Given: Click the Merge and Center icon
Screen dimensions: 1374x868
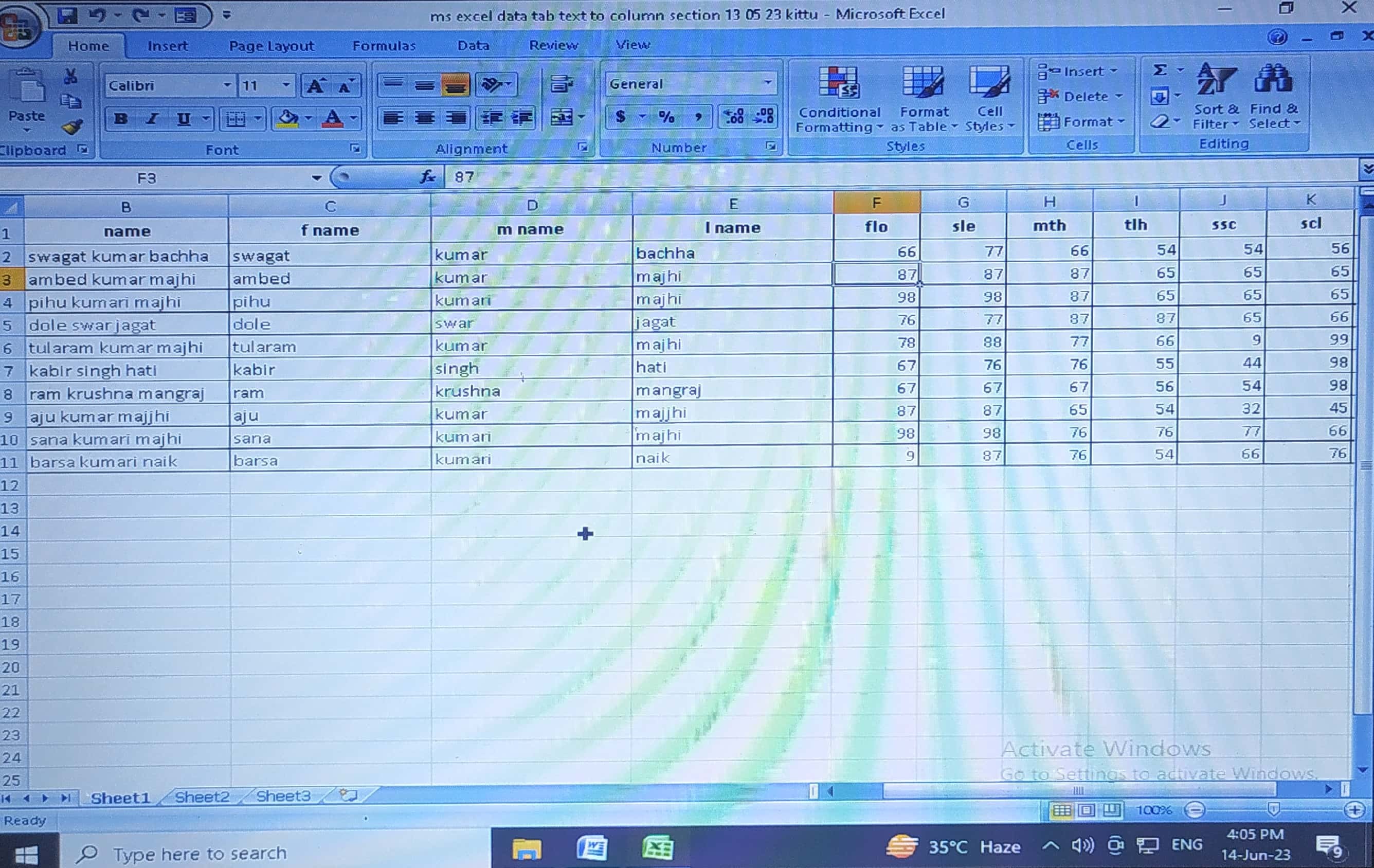Looking at the screenshot, I should click(x=562, y=118).
